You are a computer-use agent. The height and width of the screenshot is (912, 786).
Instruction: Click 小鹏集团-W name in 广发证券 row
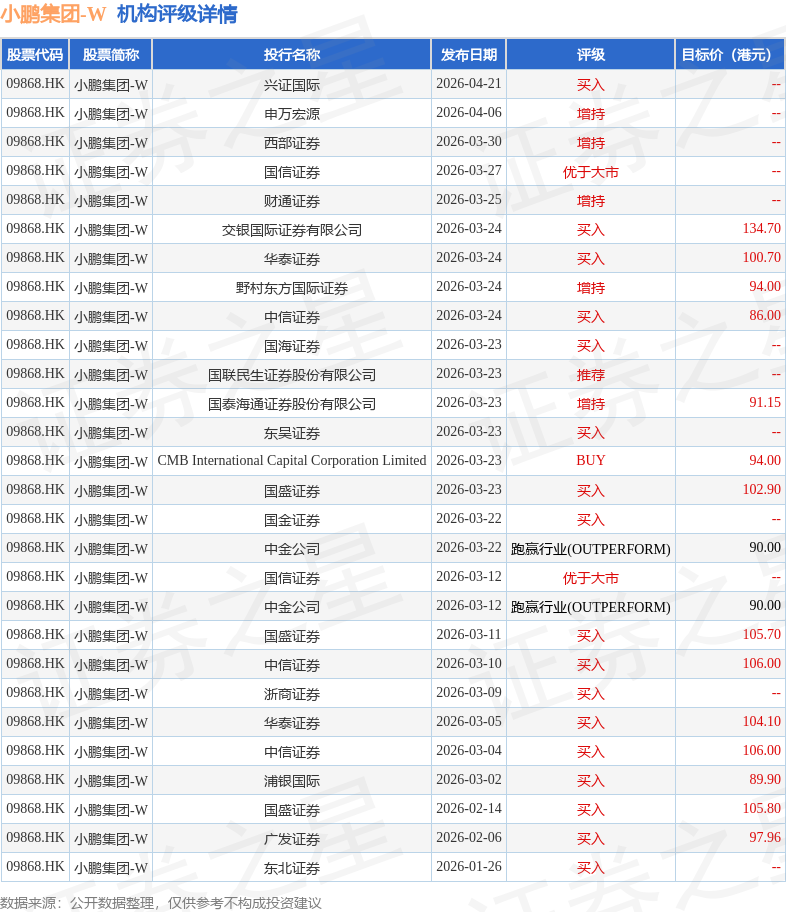click(111, 839)
